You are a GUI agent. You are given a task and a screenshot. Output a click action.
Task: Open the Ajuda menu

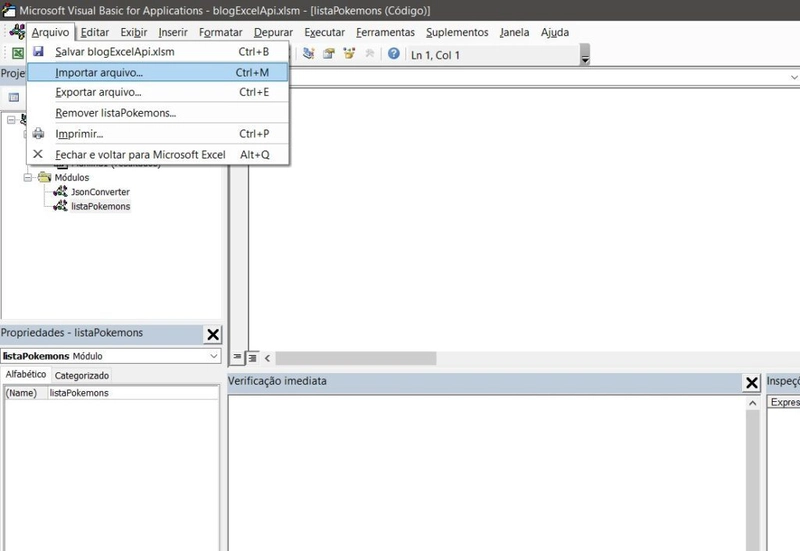[x=555, y=32]
